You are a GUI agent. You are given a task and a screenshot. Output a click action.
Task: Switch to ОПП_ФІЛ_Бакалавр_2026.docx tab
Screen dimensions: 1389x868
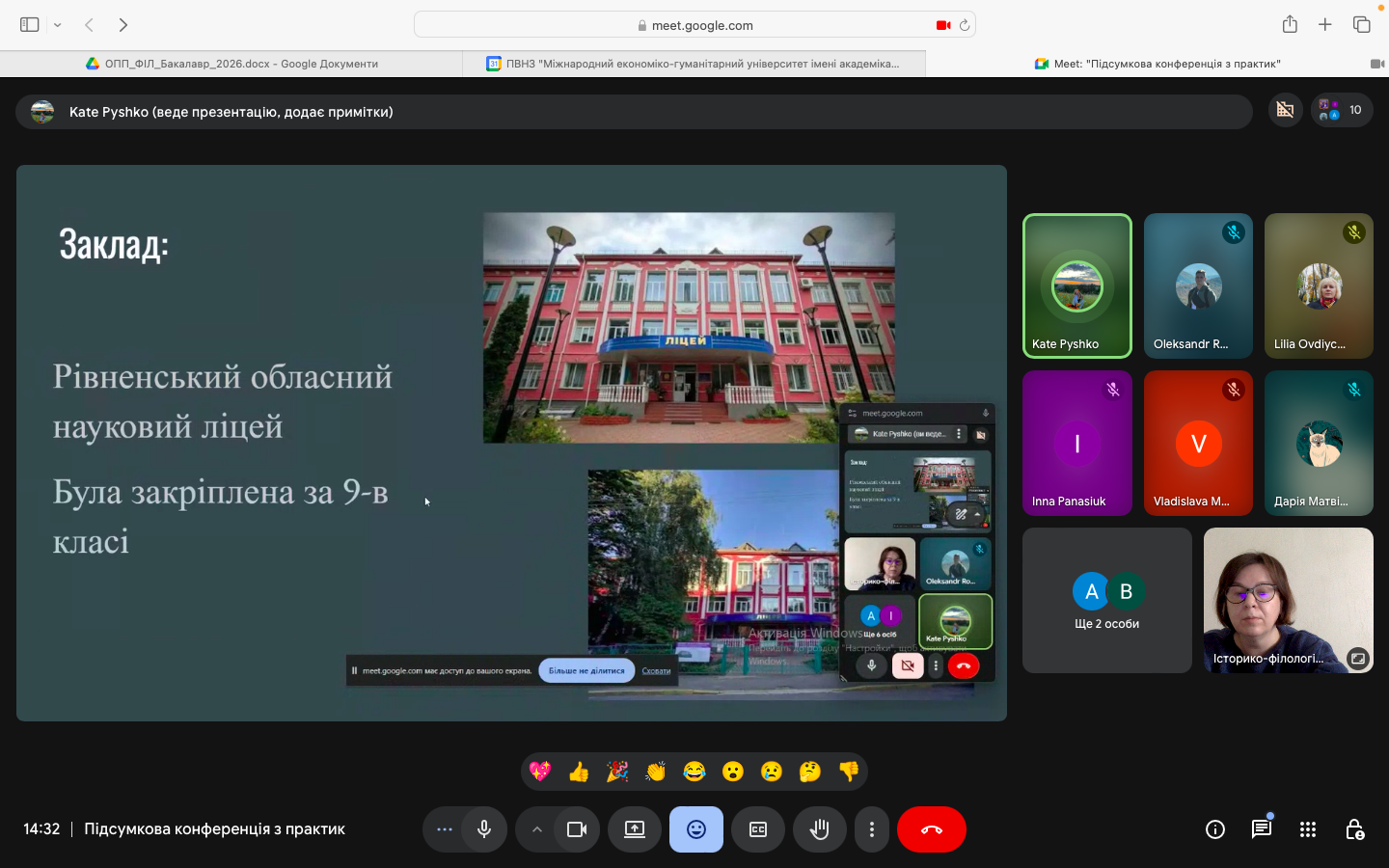click(231, 64)
